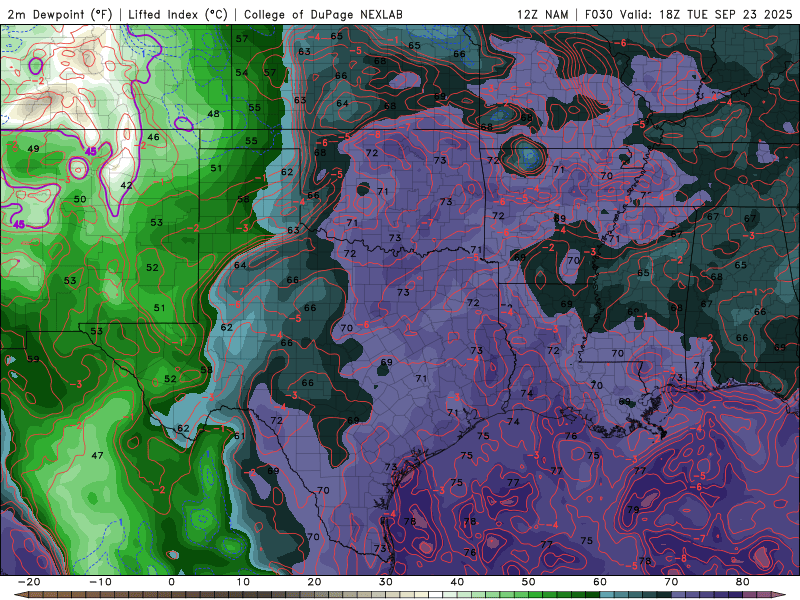
Task: Click the "59" dewpoint value on the map
Action: [x=33, y=359]
